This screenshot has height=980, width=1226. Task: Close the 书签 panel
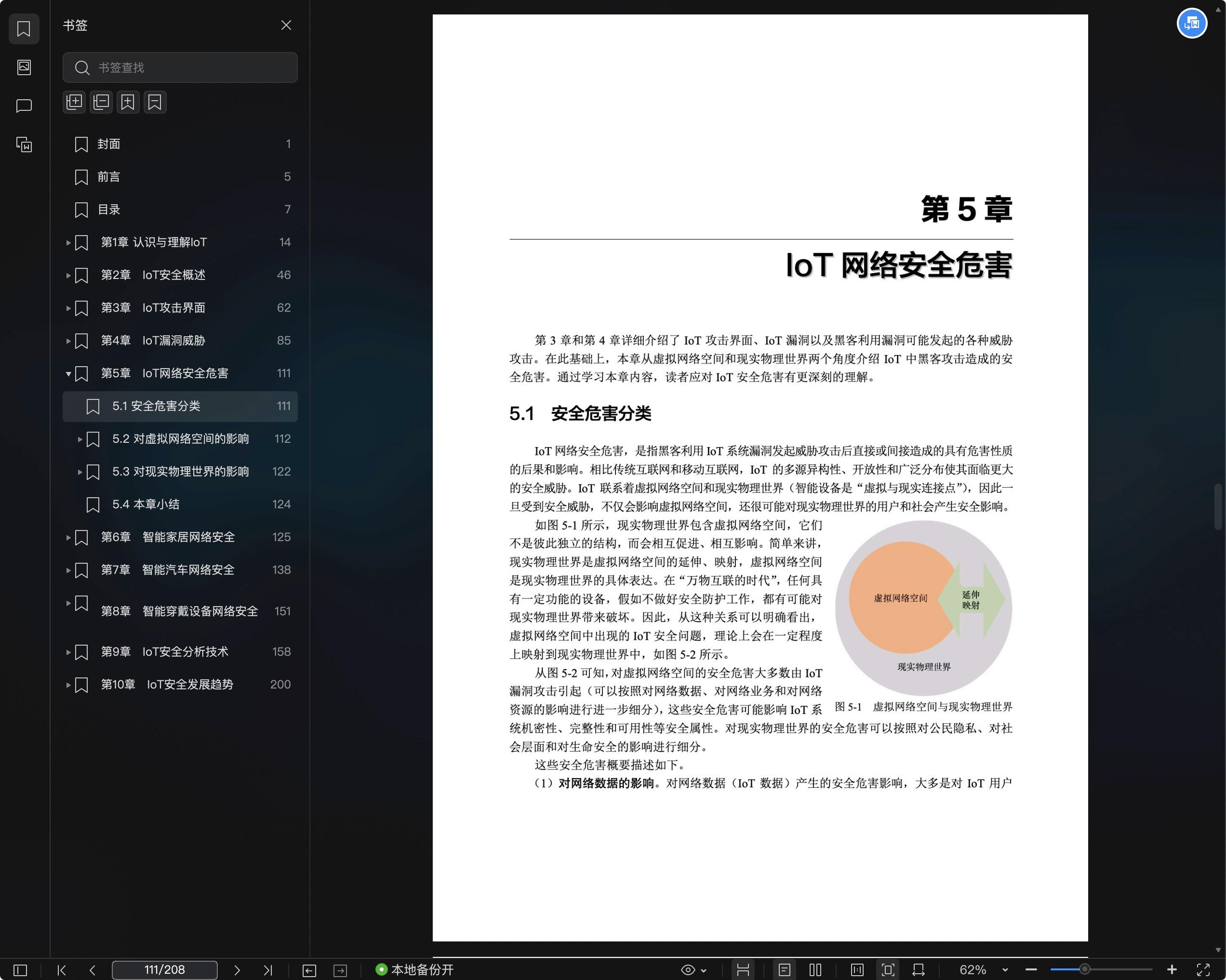point(286,25)
